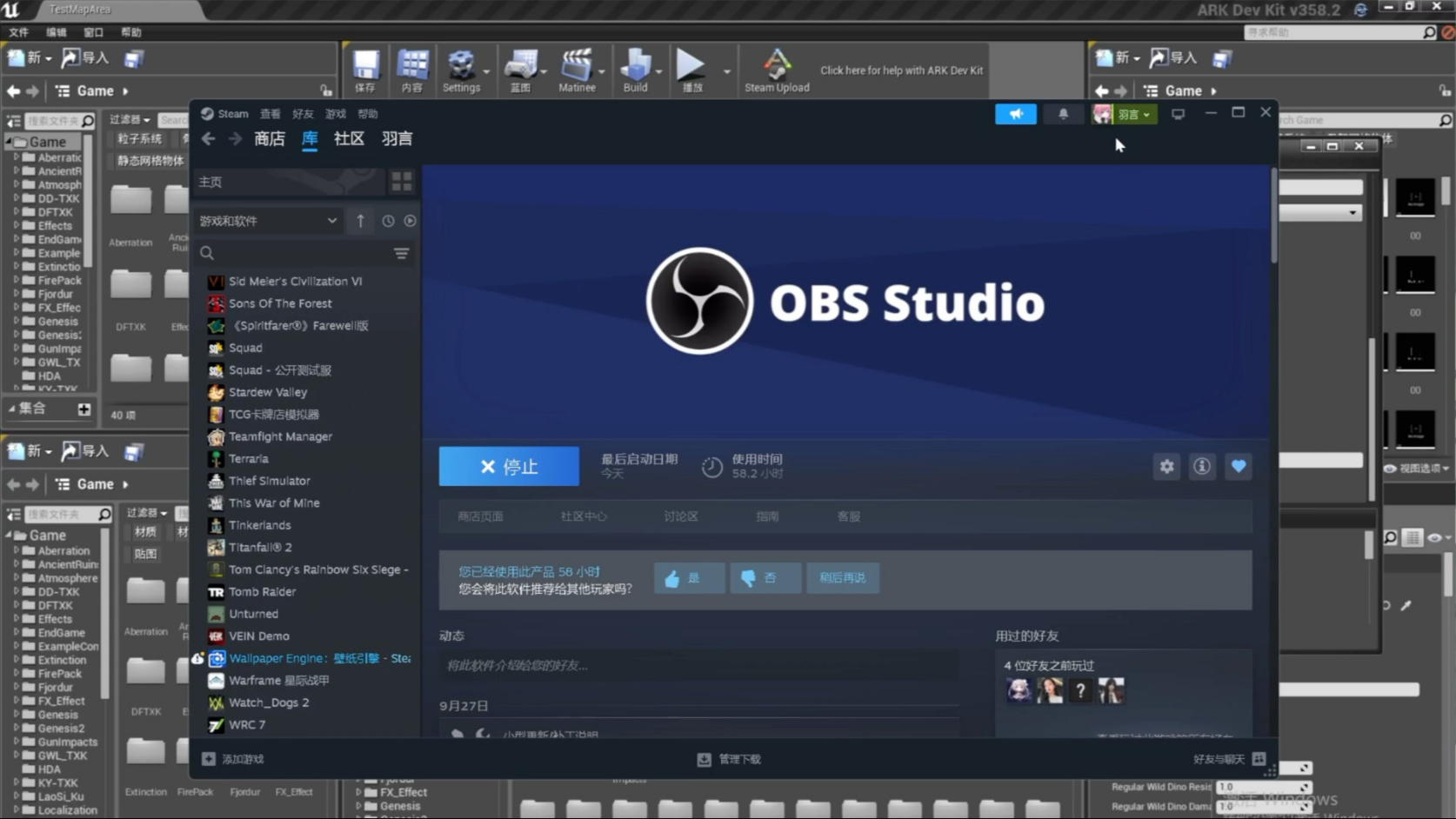1456x819 pixels.
Task: Favorite OBS Studio with the heart icon
Action: (x=1239, y=467)
